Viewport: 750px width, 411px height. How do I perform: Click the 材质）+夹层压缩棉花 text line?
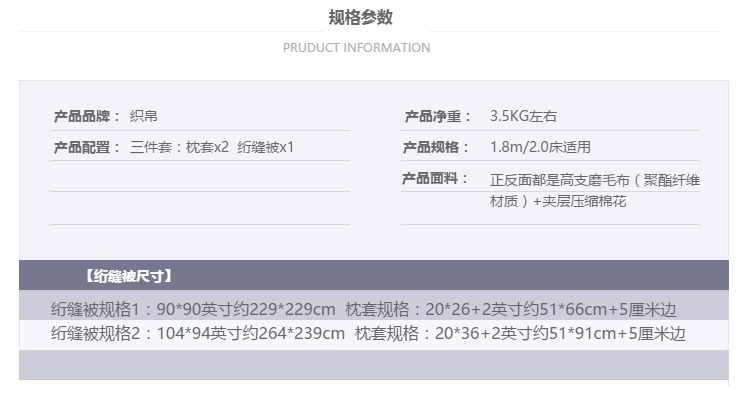point(558,201)
